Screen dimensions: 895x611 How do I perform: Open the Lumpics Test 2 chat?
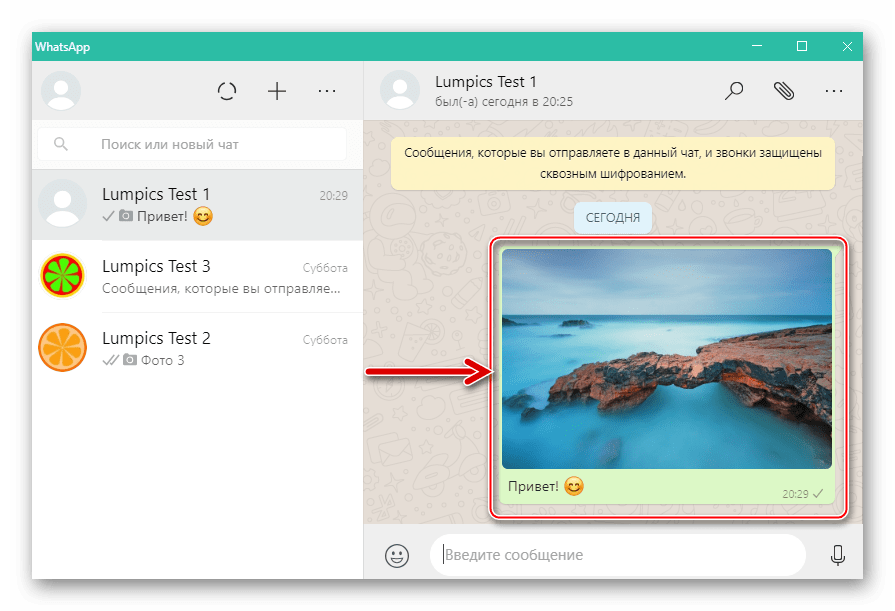point(195,348)
